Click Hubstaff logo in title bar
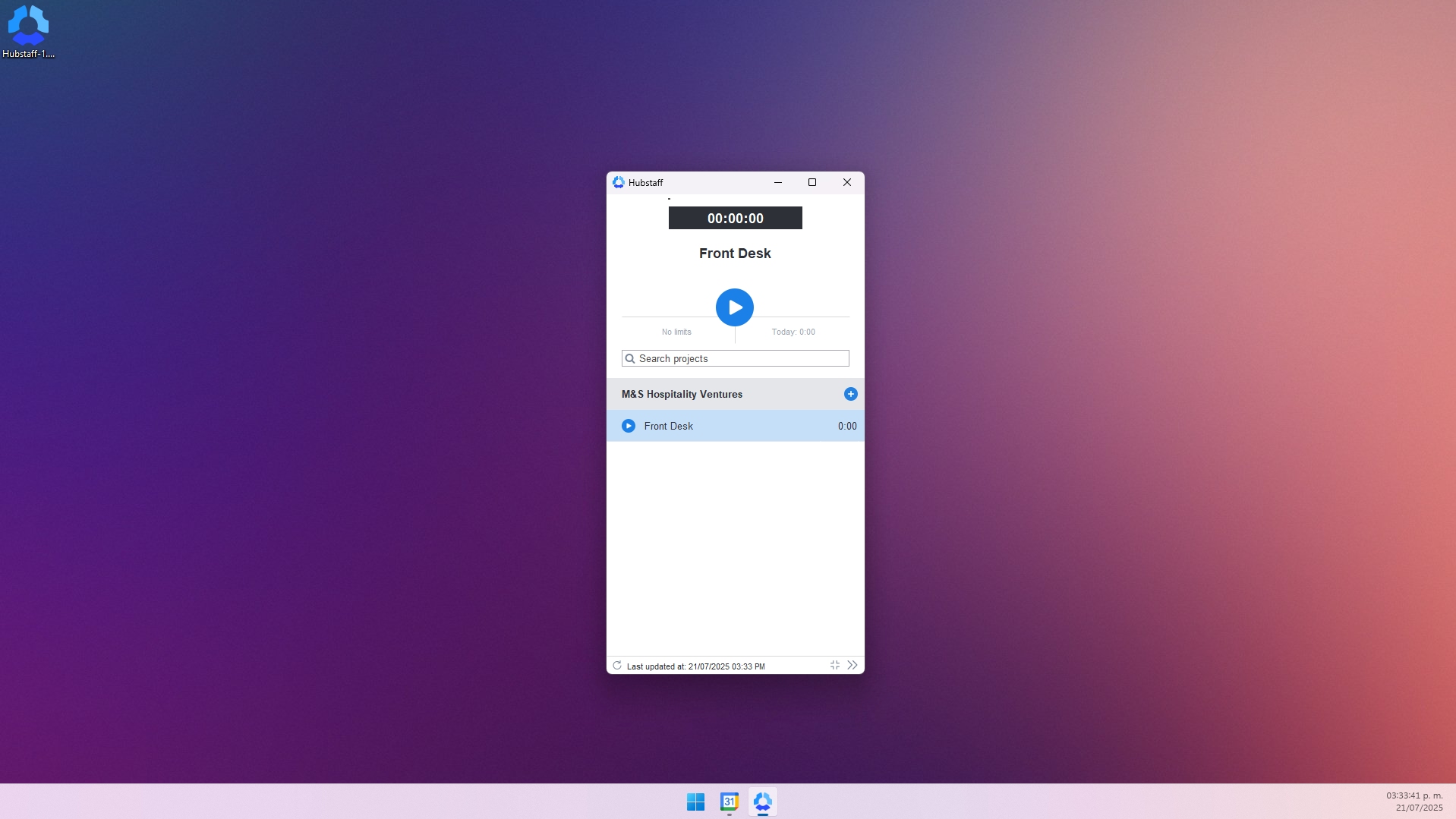Screen dimensions: 1456x819 pos(619,182)
